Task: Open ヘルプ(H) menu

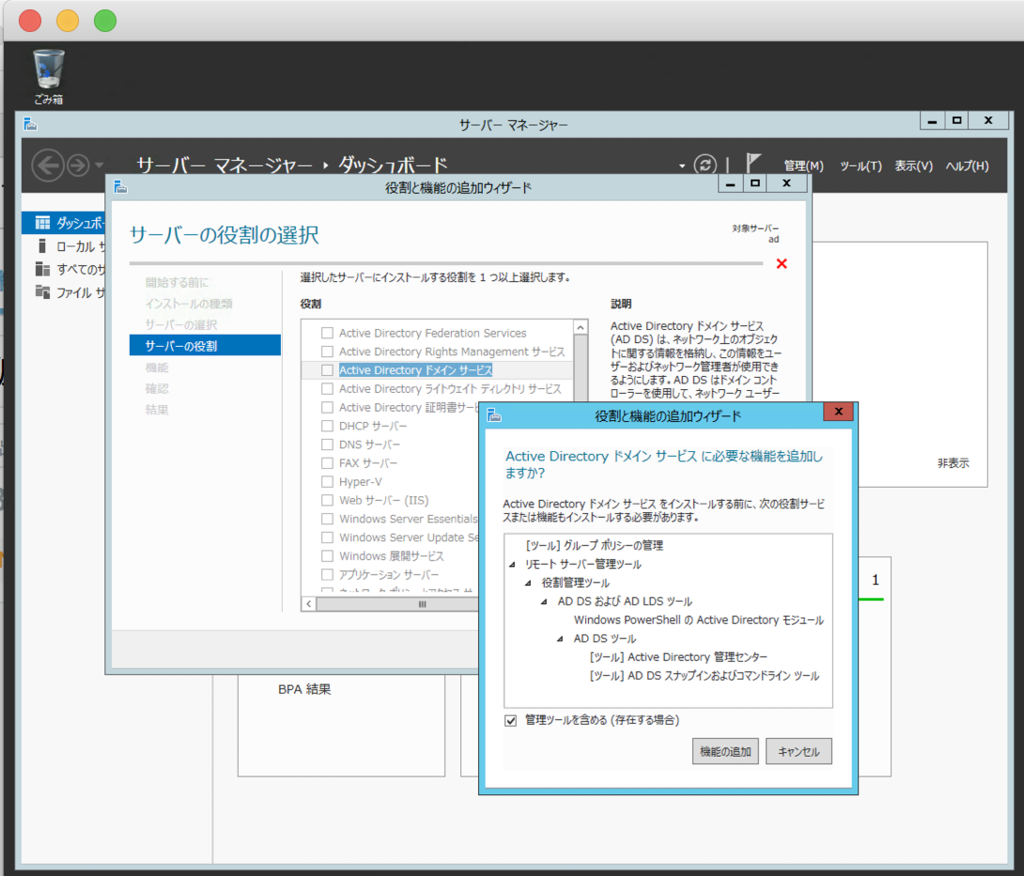Action: (967, 166)
